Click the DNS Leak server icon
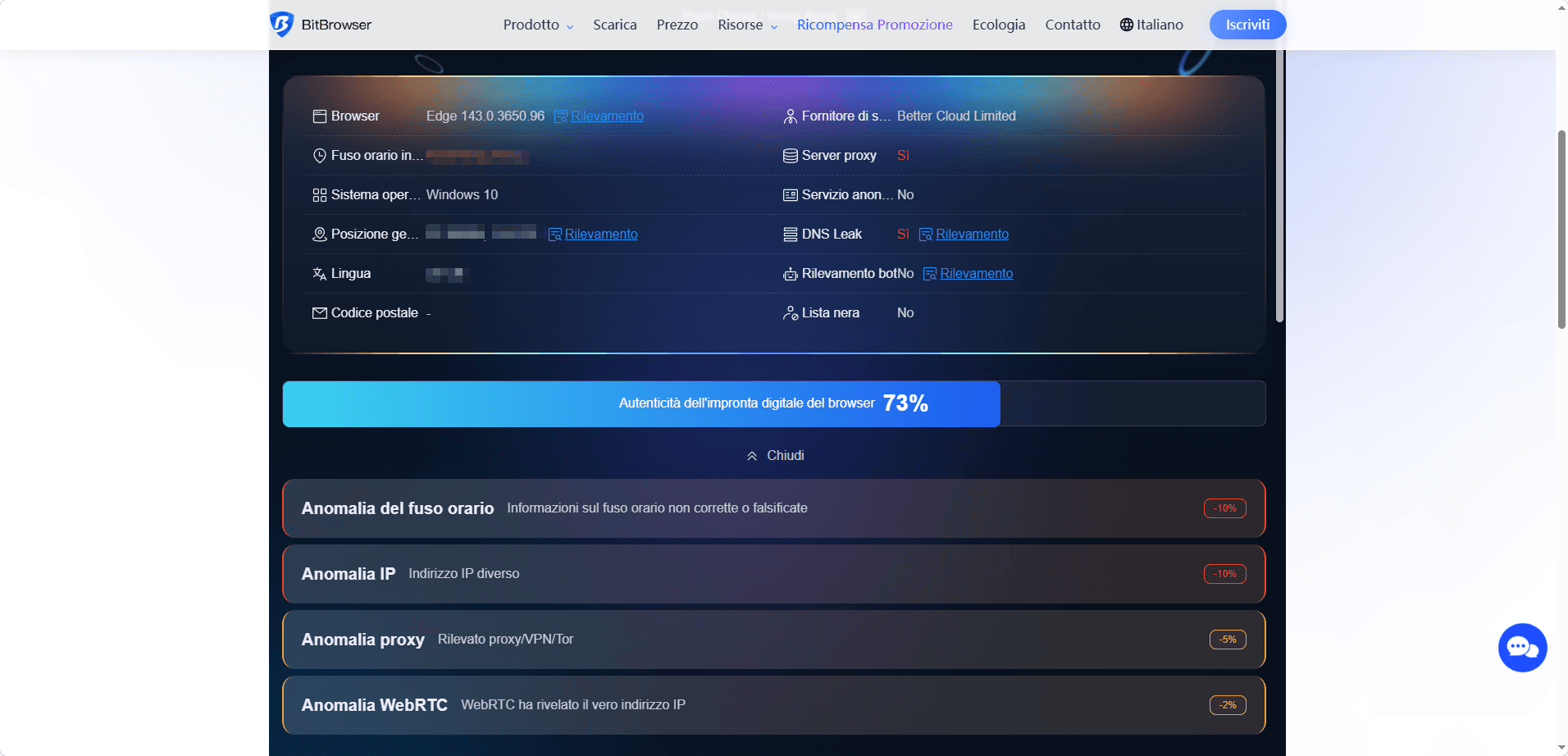 [790, 234]
